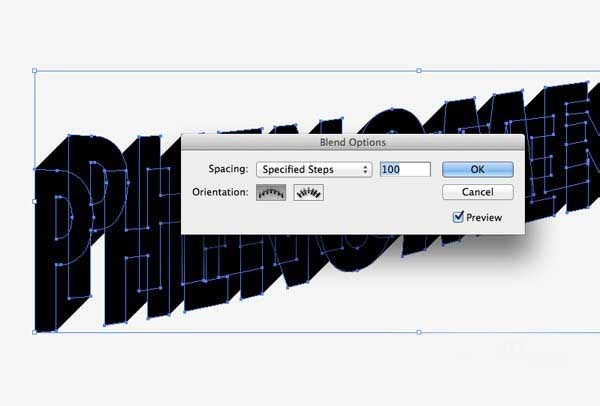Toggle the Preview checkbox

tap(458, 217)
